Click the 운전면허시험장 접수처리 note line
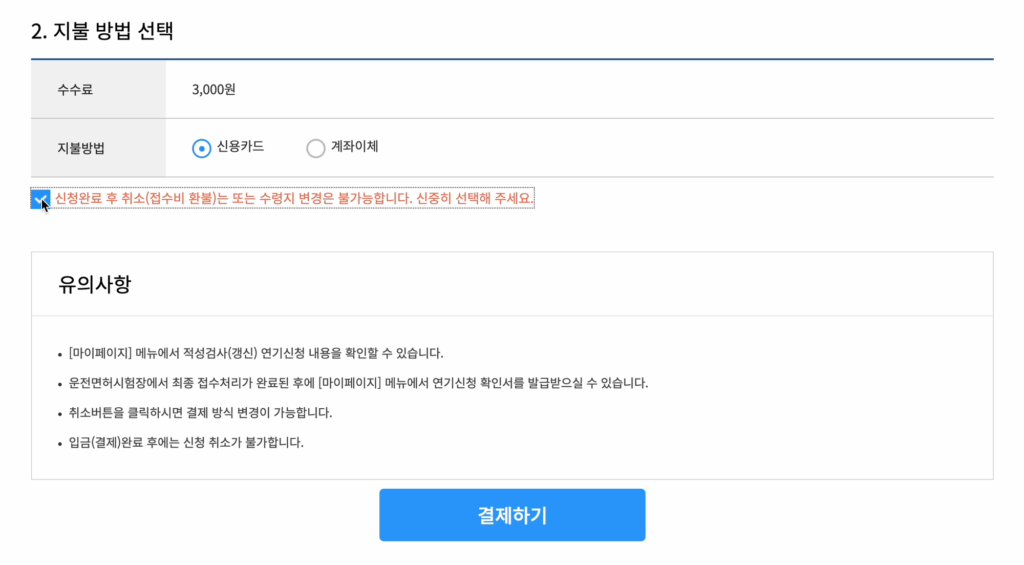 pyautogui.click(x=359, y=383)
